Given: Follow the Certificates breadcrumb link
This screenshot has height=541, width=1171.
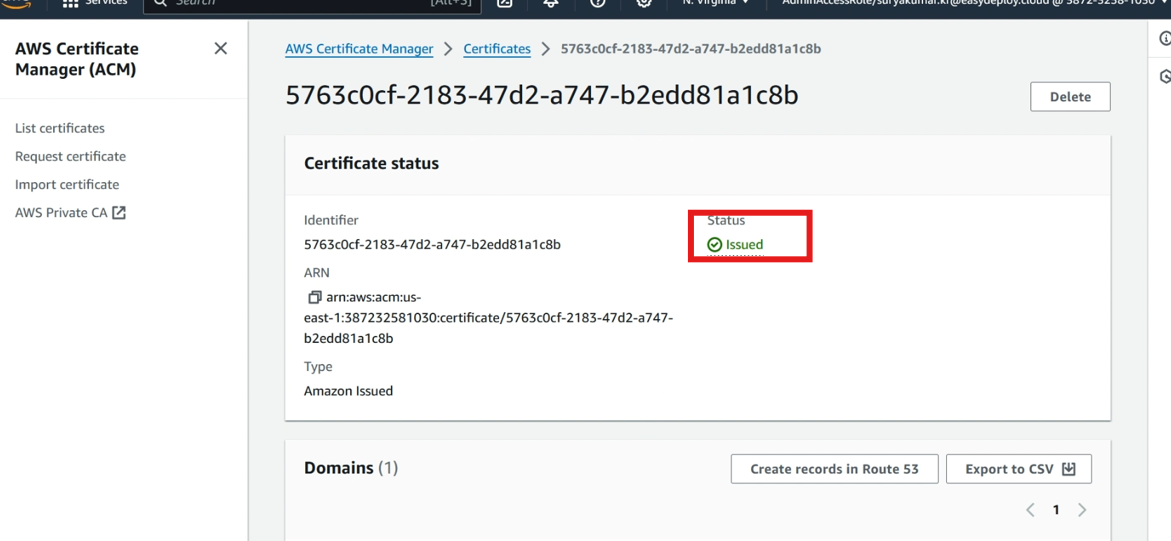Looking at the screenshot, I should (497, 49).
